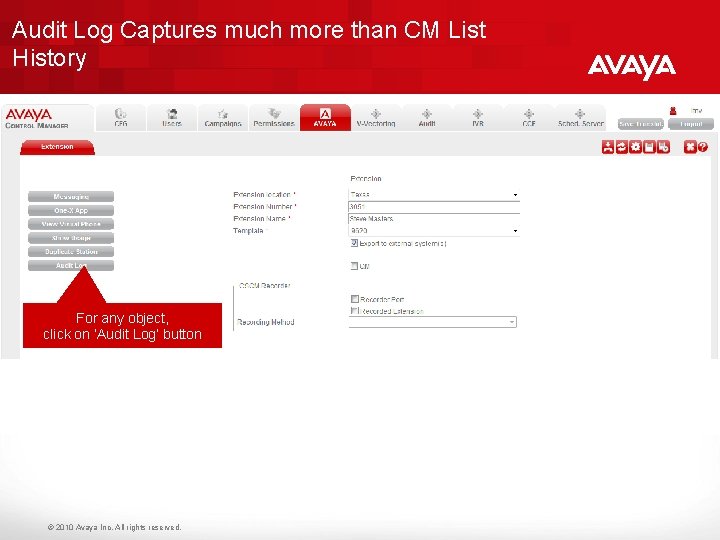Open the V-Vectoring tab

point(376,118)
